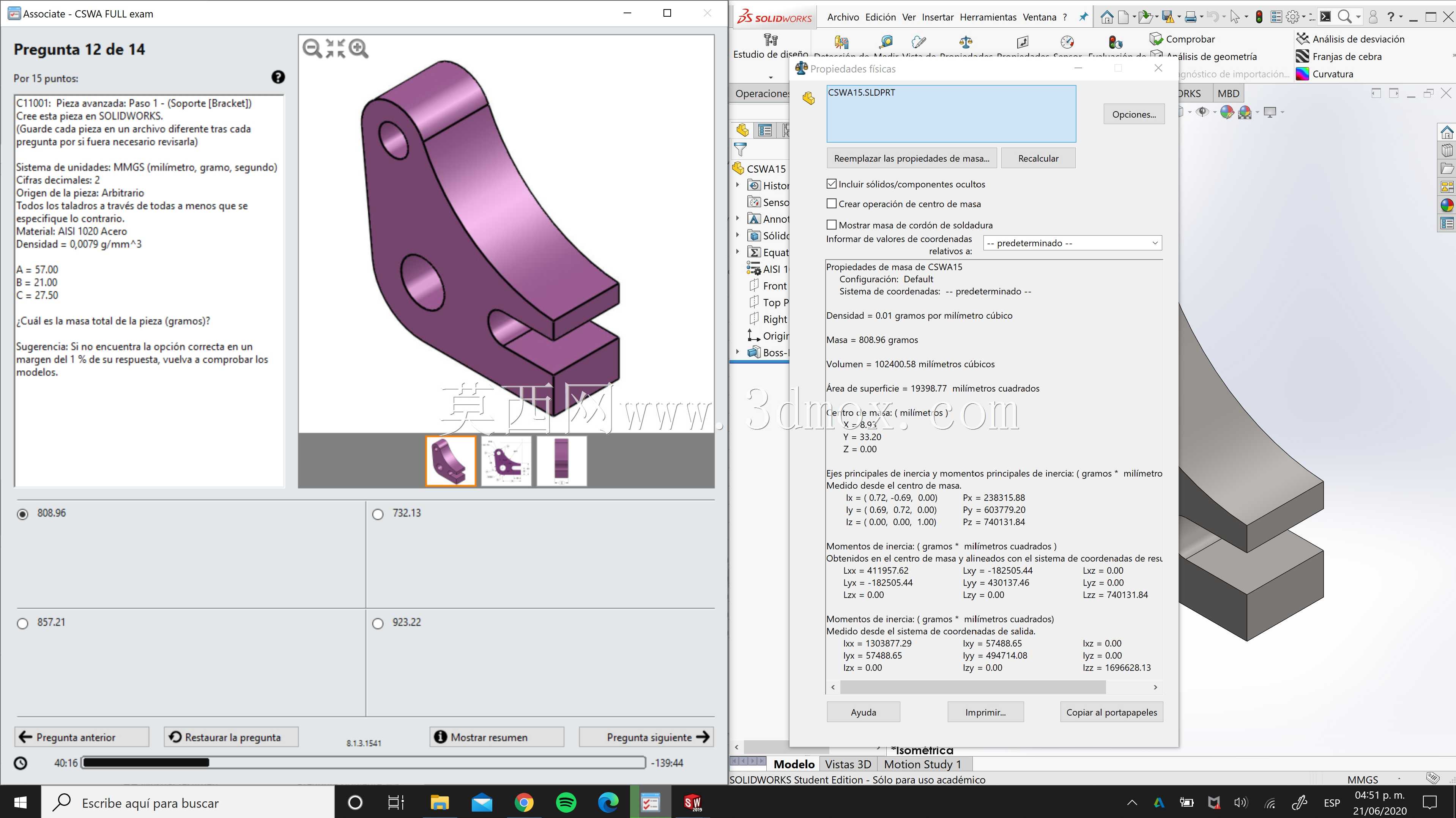Expand the Sólidos tree node

(737, 235)
